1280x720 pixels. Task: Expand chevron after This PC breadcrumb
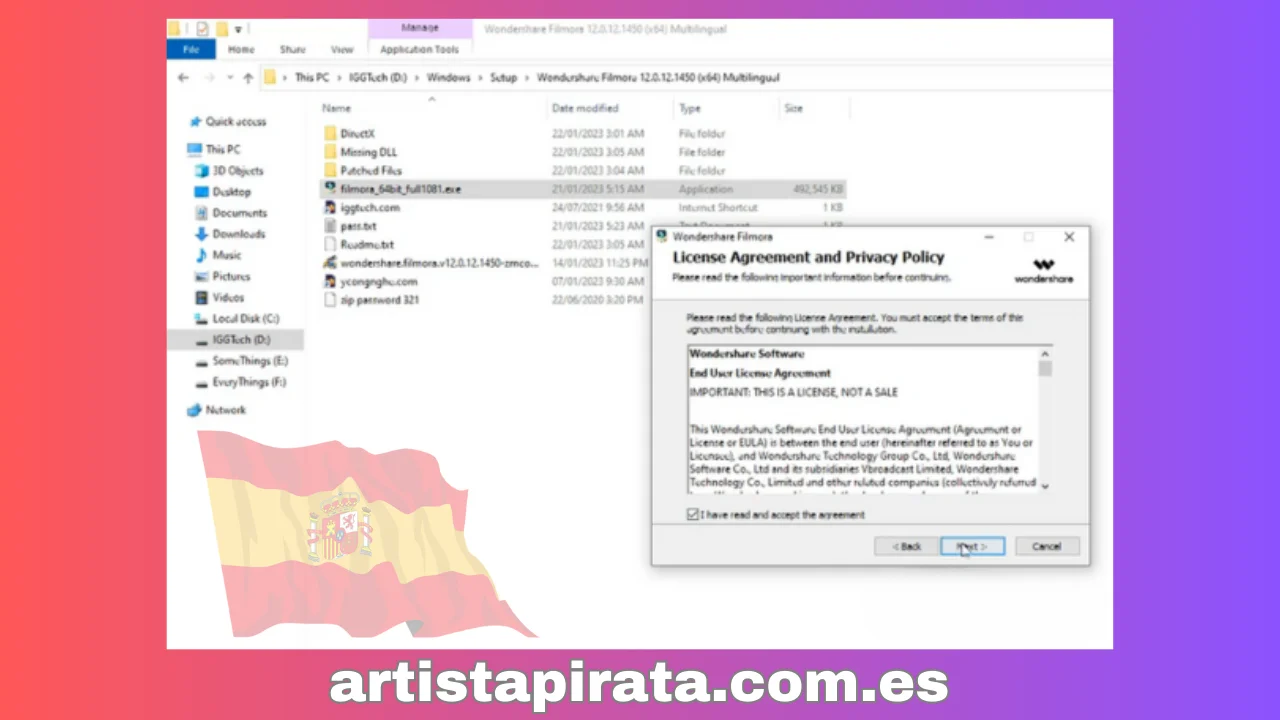(337, 77)
